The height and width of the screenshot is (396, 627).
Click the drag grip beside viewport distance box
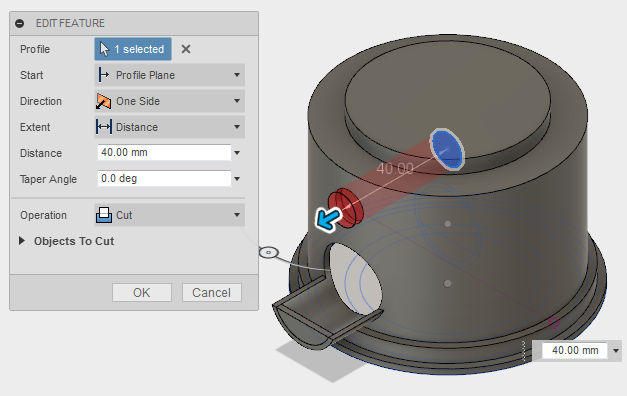pyautogui.click(x=523, y=351)
